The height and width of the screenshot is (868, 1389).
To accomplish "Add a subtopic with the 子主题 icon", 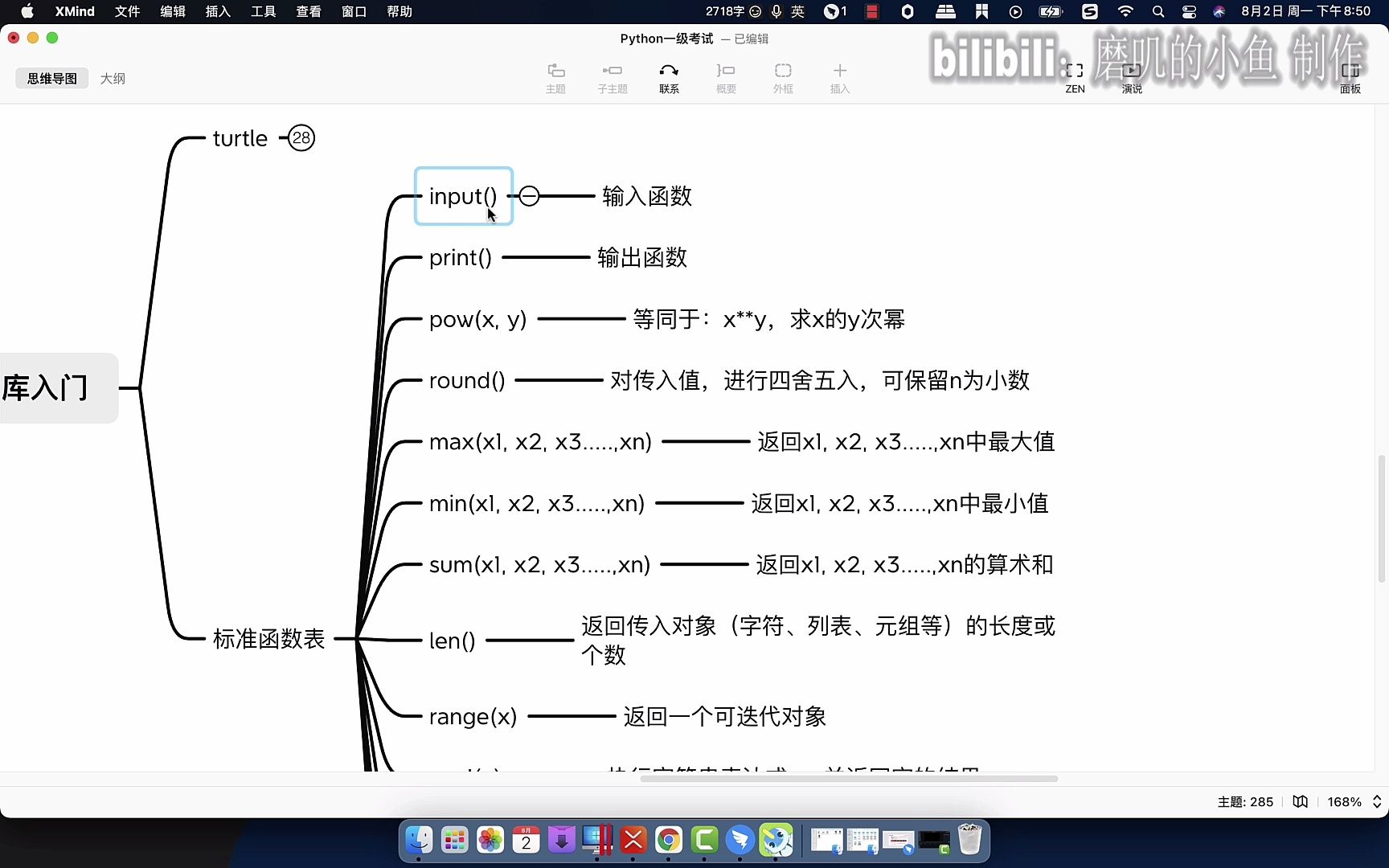I will tap(612, 76).
